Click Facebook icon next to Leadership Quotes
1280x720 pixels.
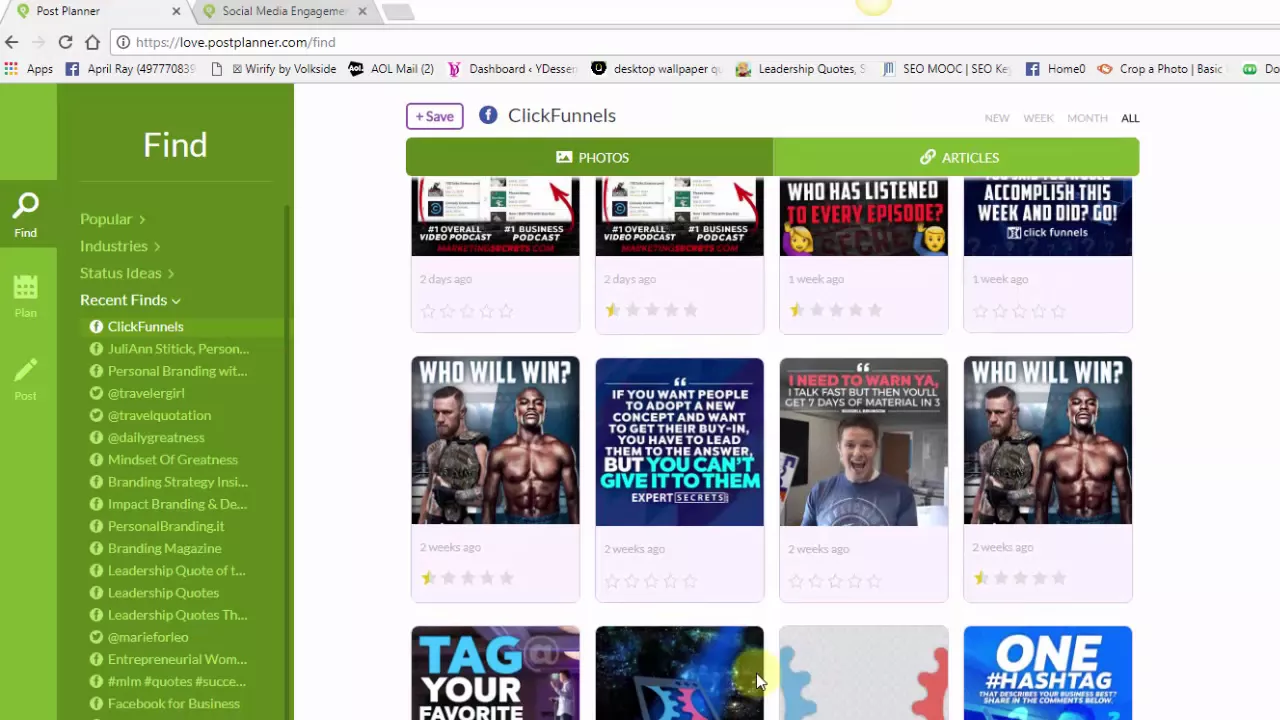96,593
